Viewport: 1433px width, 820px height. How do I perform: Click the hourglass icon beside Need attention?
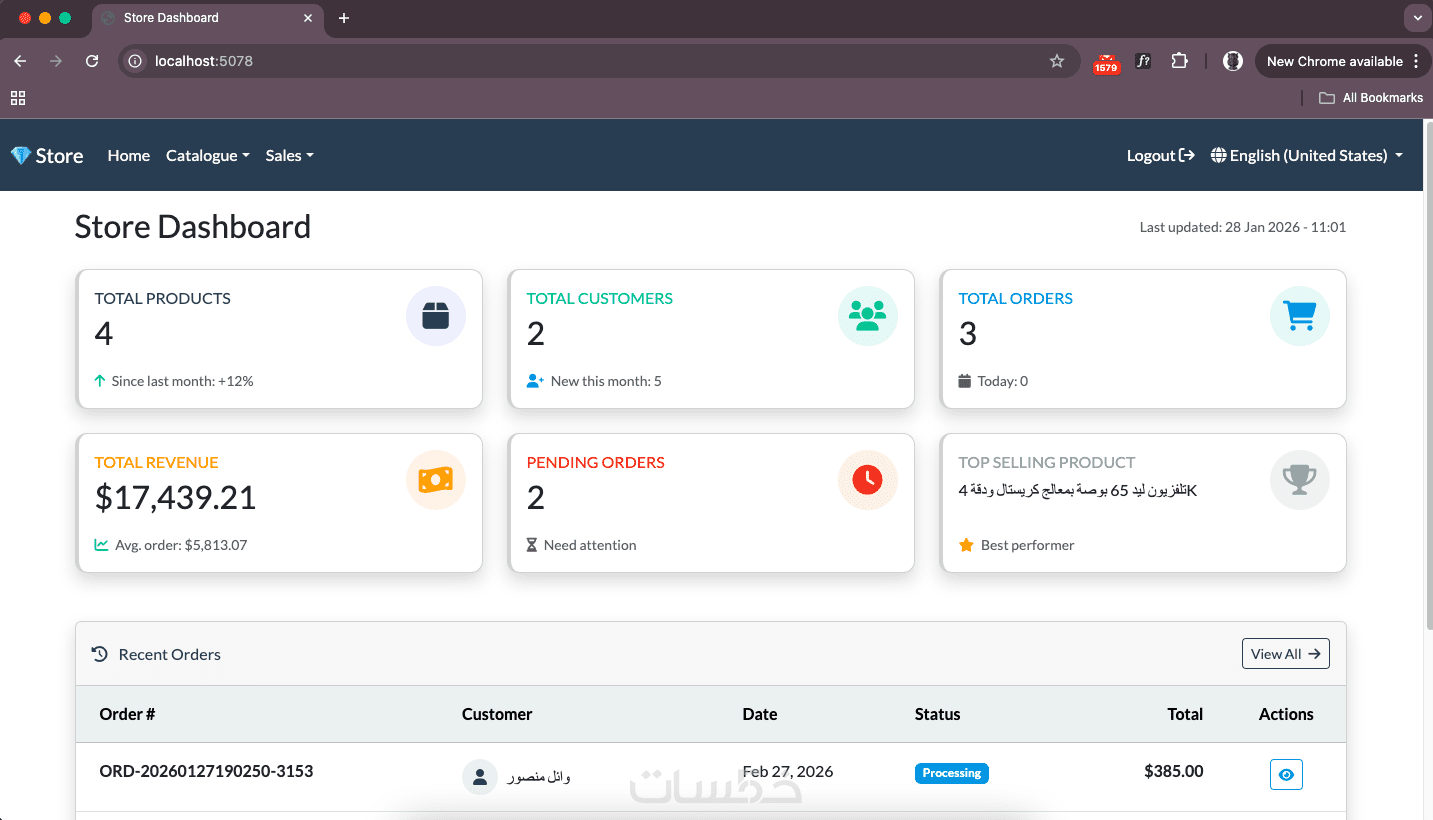point(532,545)
